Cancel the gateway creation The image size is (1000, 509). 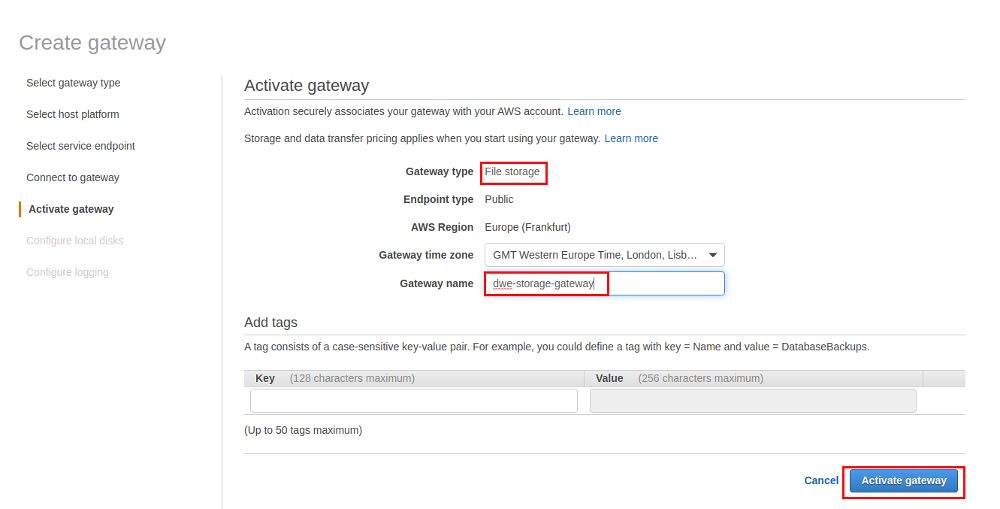click(821, 481)
